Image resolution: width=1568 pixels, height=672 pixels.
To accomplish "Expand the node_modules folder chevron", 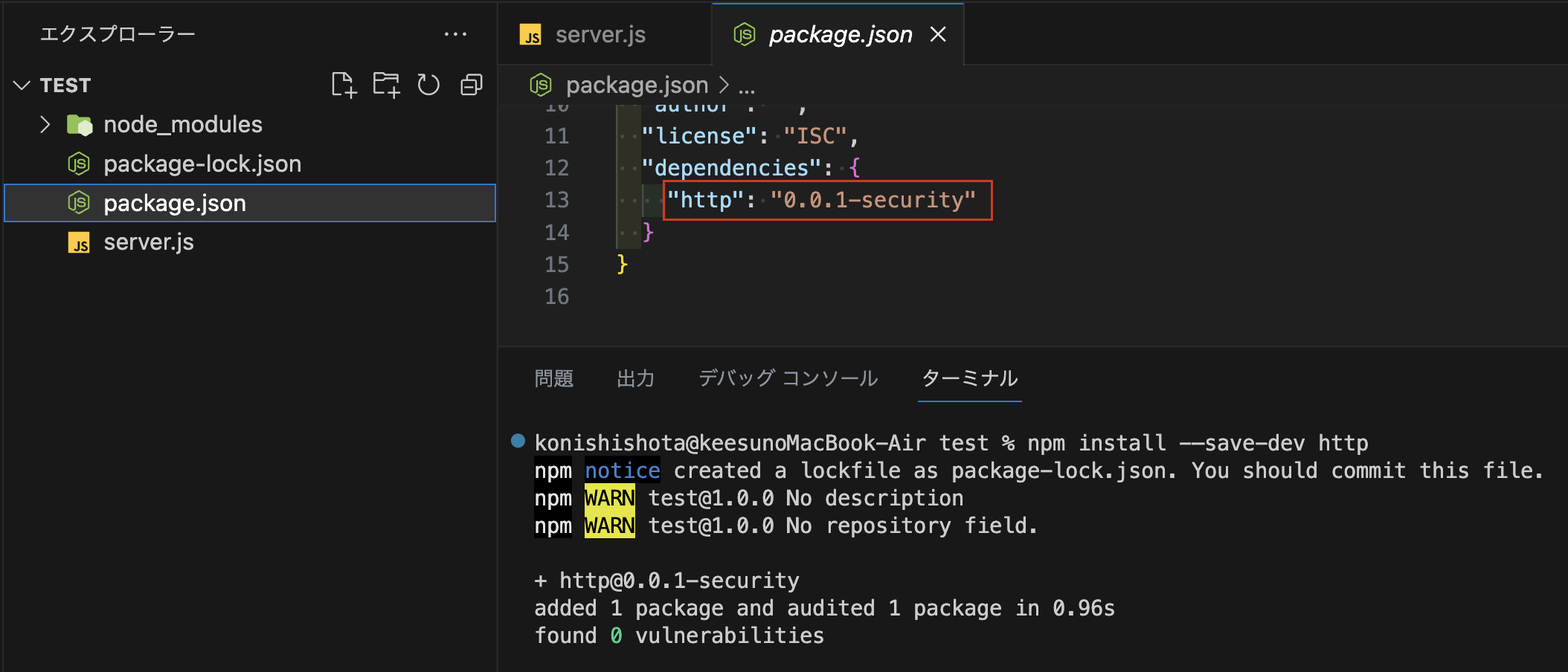I will coord(45,124).
